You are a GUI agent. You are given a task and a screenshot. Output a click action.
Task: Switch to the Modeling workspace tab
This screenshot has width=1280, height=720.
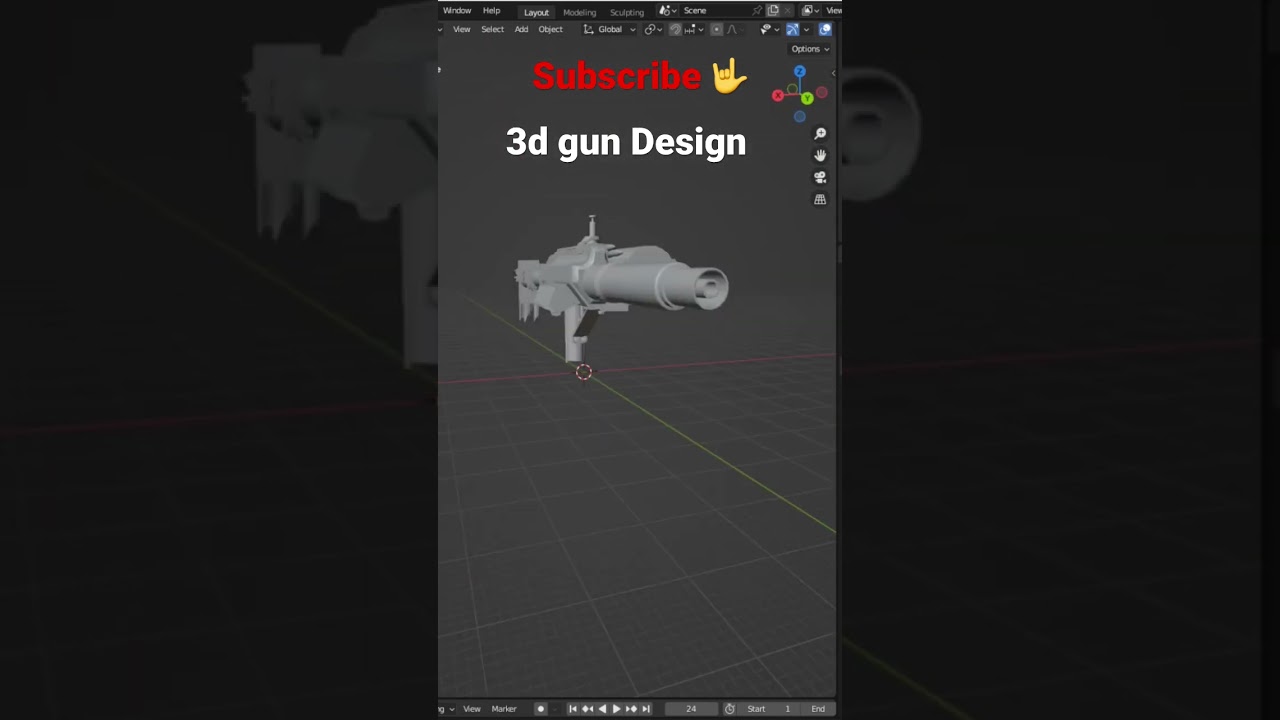point(579,12)
